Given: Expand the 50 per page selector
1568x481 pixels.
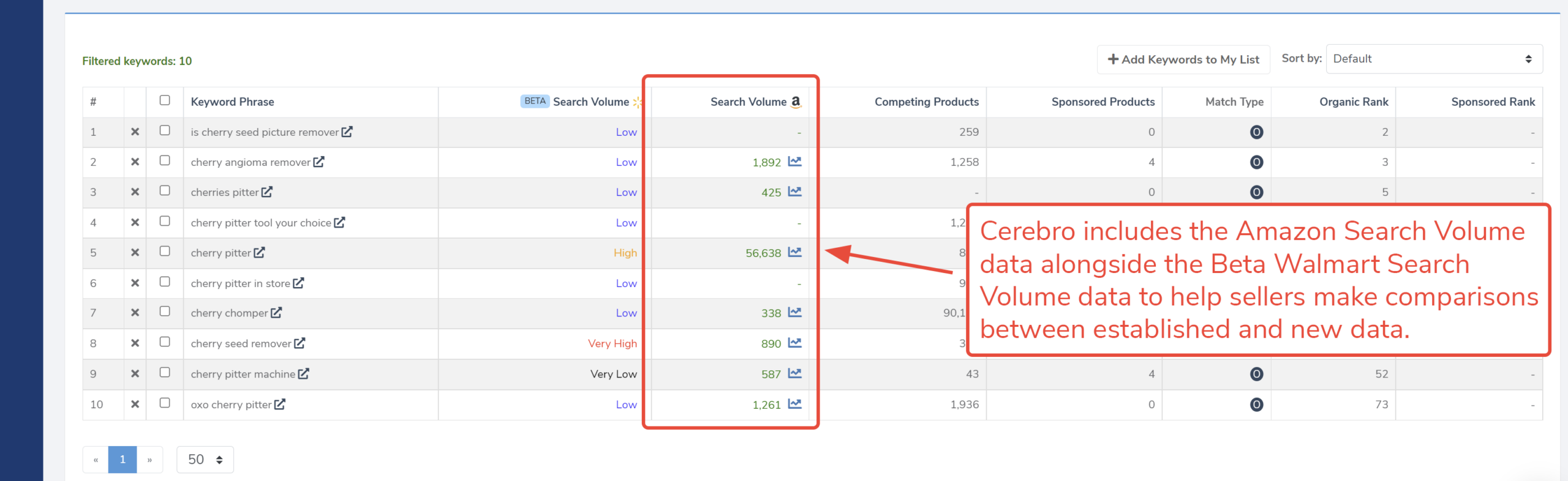Looking at the screenshot, I should click(x=205, y=460).
